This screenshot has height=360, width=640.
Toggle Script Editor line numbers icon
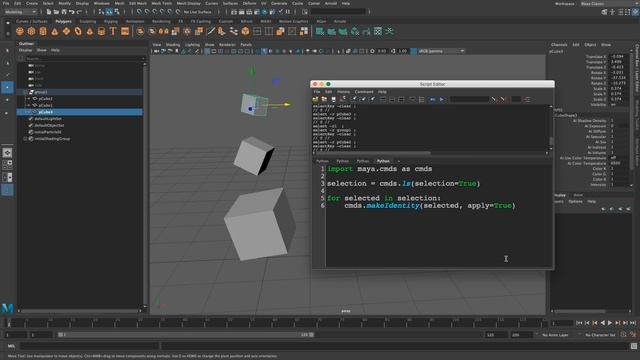click(x=422, y=99)
